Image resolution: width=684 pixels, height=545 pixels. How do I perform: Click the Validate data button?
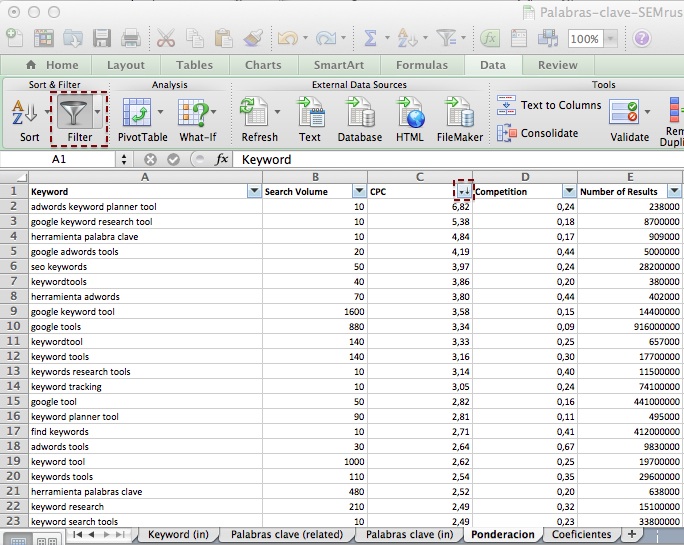pos(629,120)
